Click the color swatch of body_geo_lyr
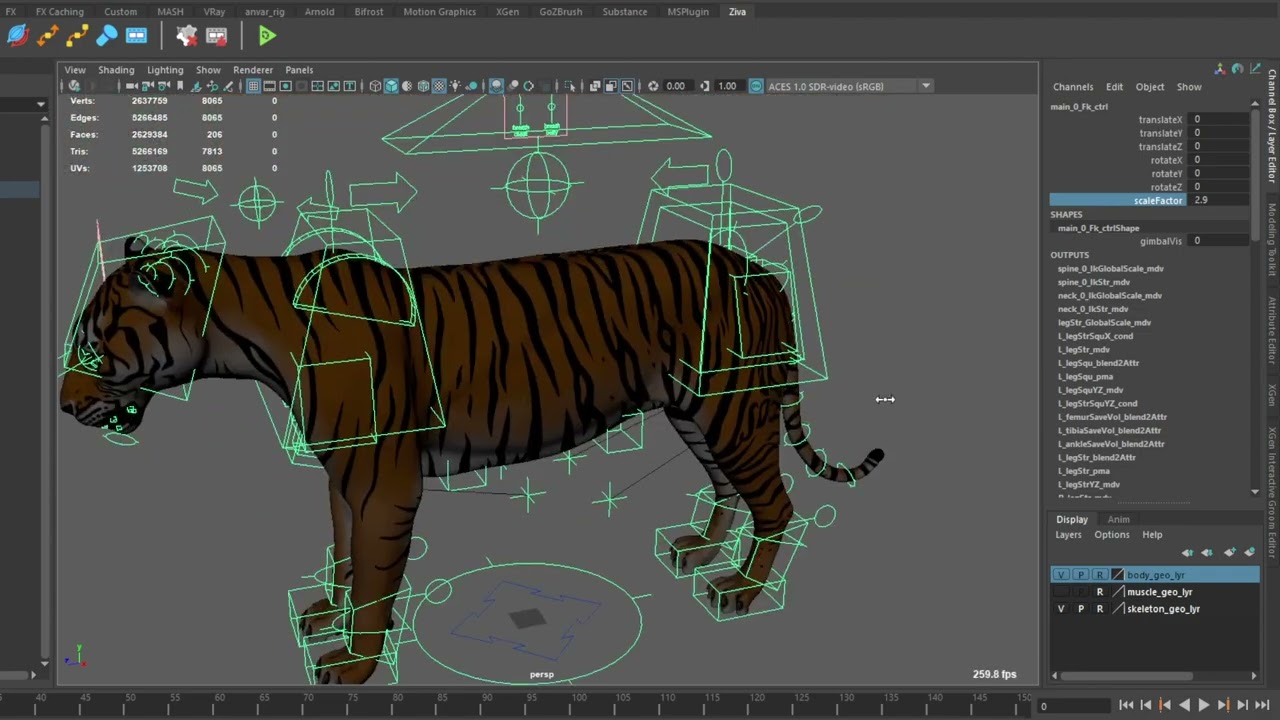 point(1118,575)
